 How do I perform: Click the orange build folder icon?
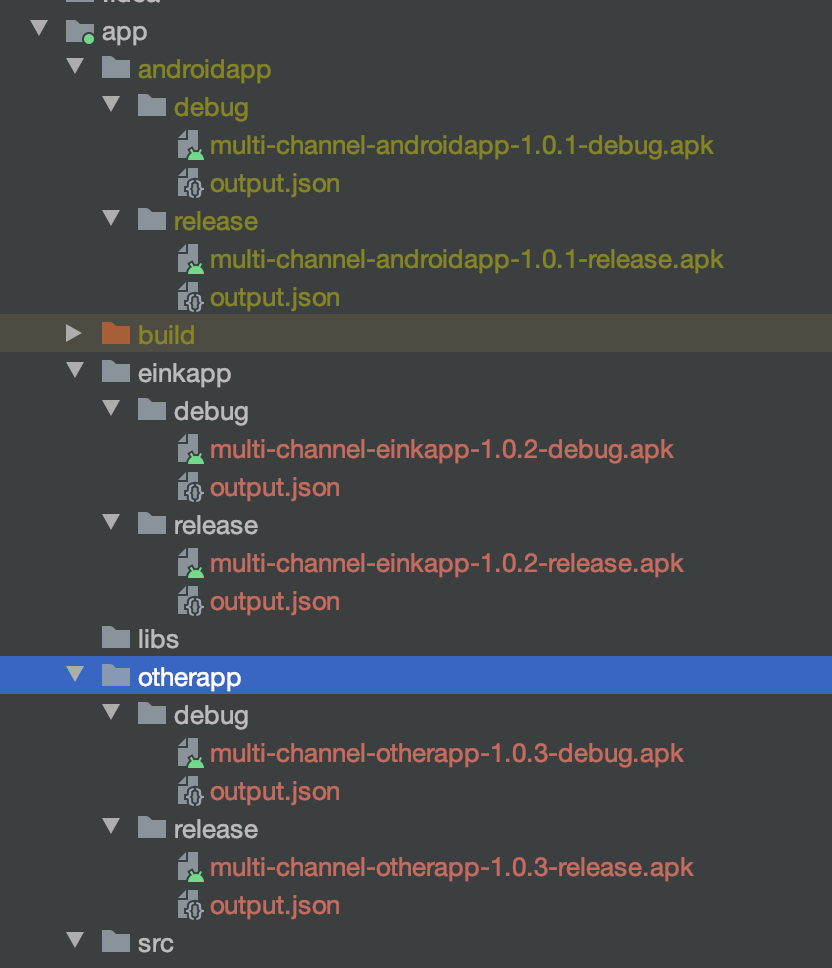(x=115, y=334)
